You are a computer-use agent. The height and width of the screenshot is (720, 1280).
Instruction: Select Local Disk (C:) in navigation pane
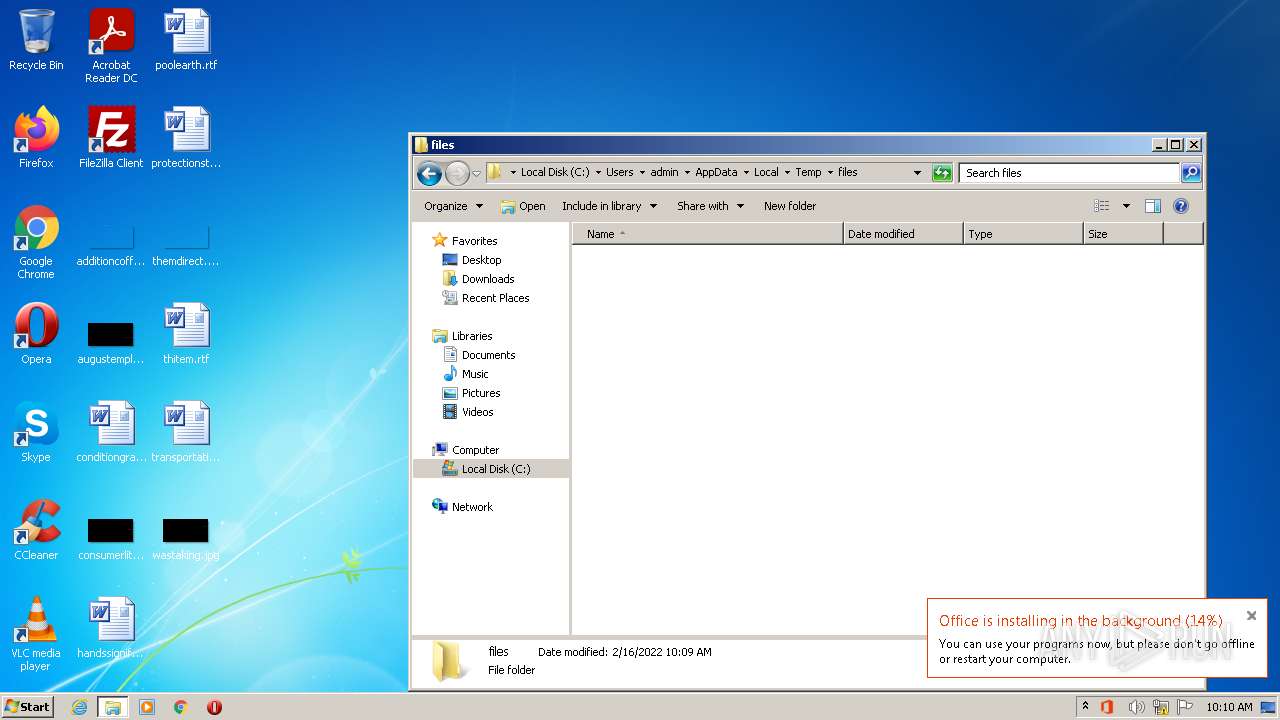point(491,469)
